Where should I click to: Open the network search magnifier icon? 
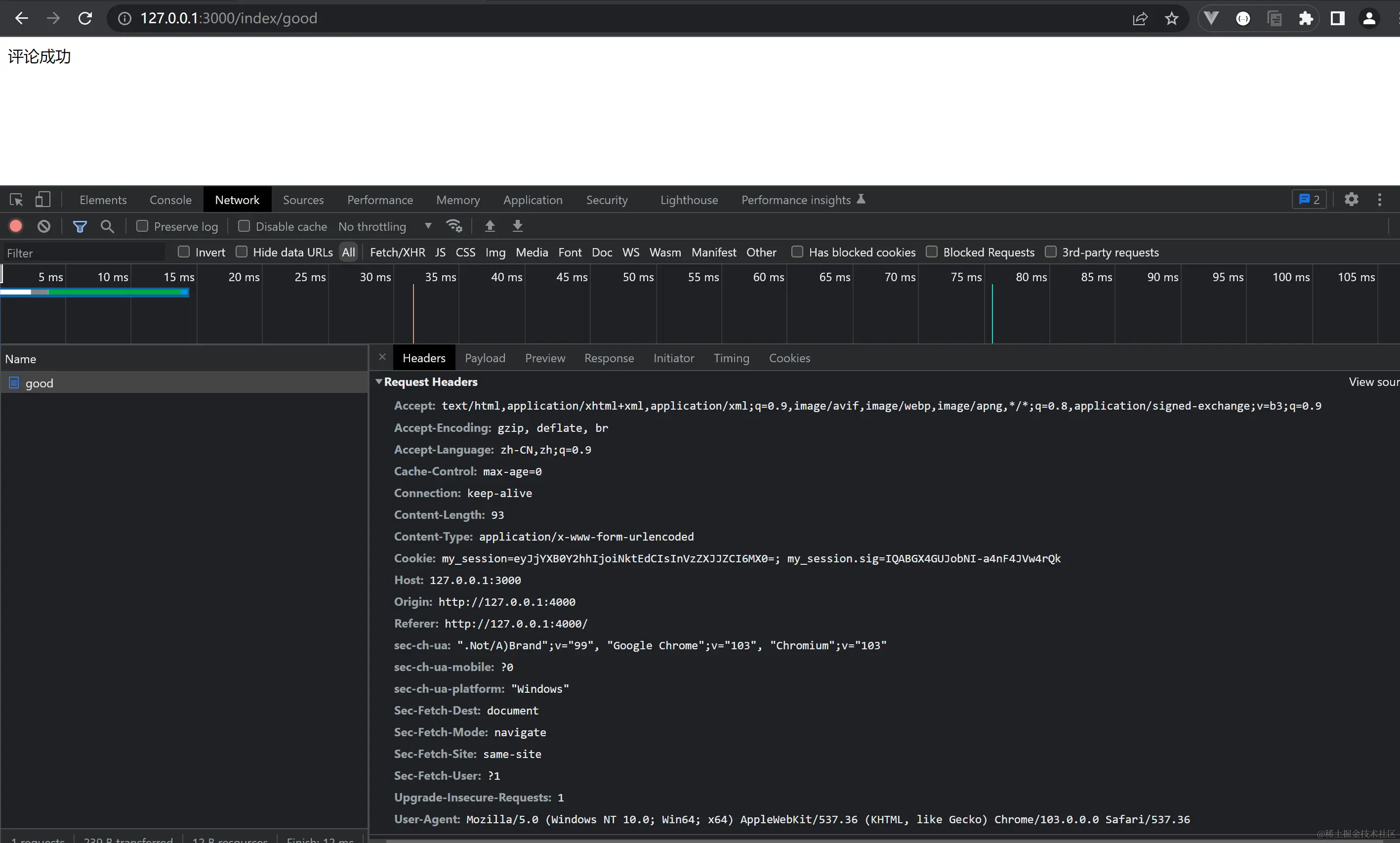click(107, 226)
